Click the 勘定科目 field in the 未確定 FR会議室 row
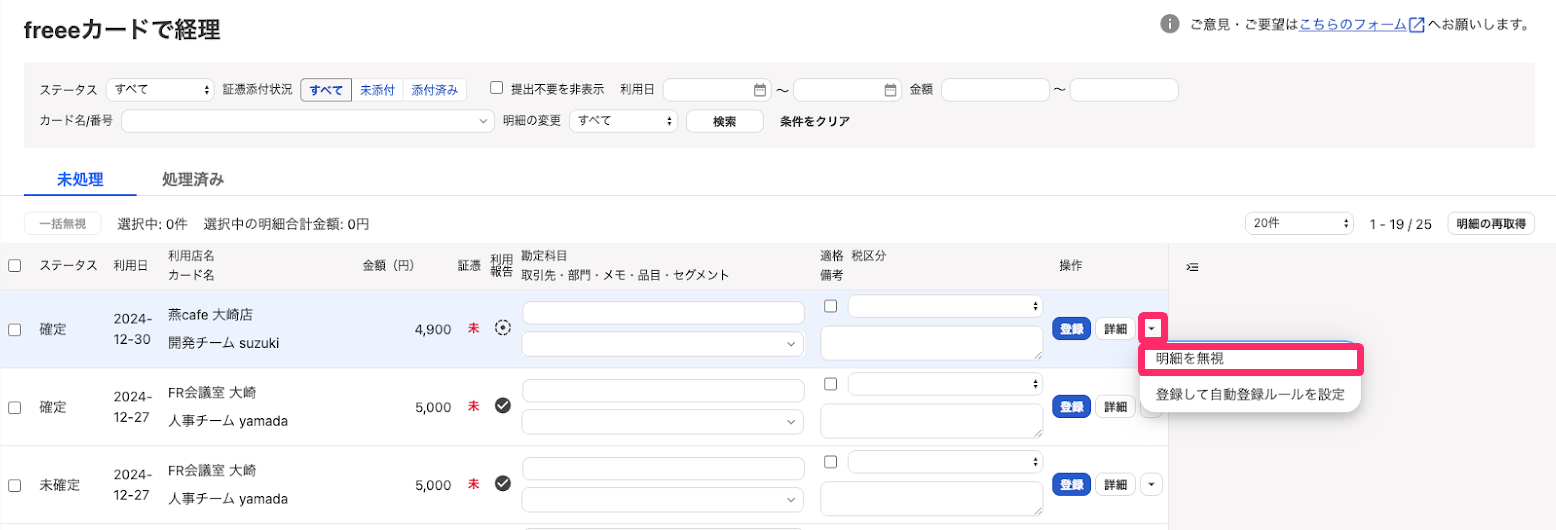Image resolution: width=1556 pixels, height=530 pixels. pyautogui.click(x=663, y=469)
